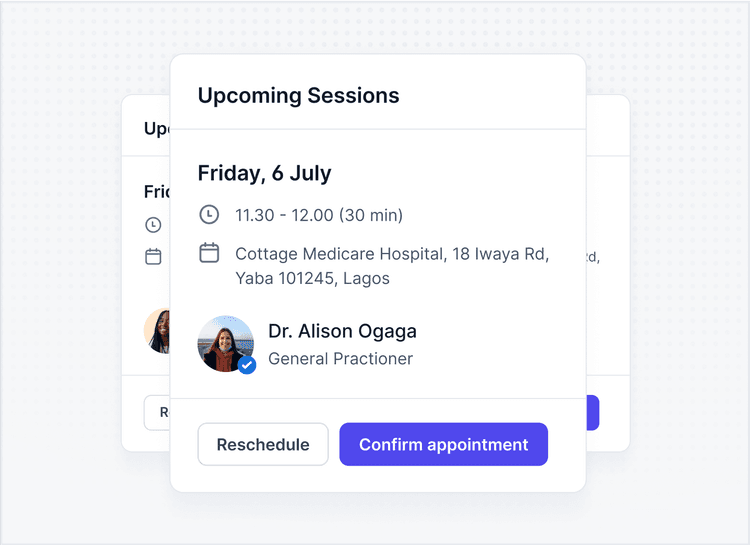Click the clock icon beside 11.30 - 12.00

(x=209, y=214)
